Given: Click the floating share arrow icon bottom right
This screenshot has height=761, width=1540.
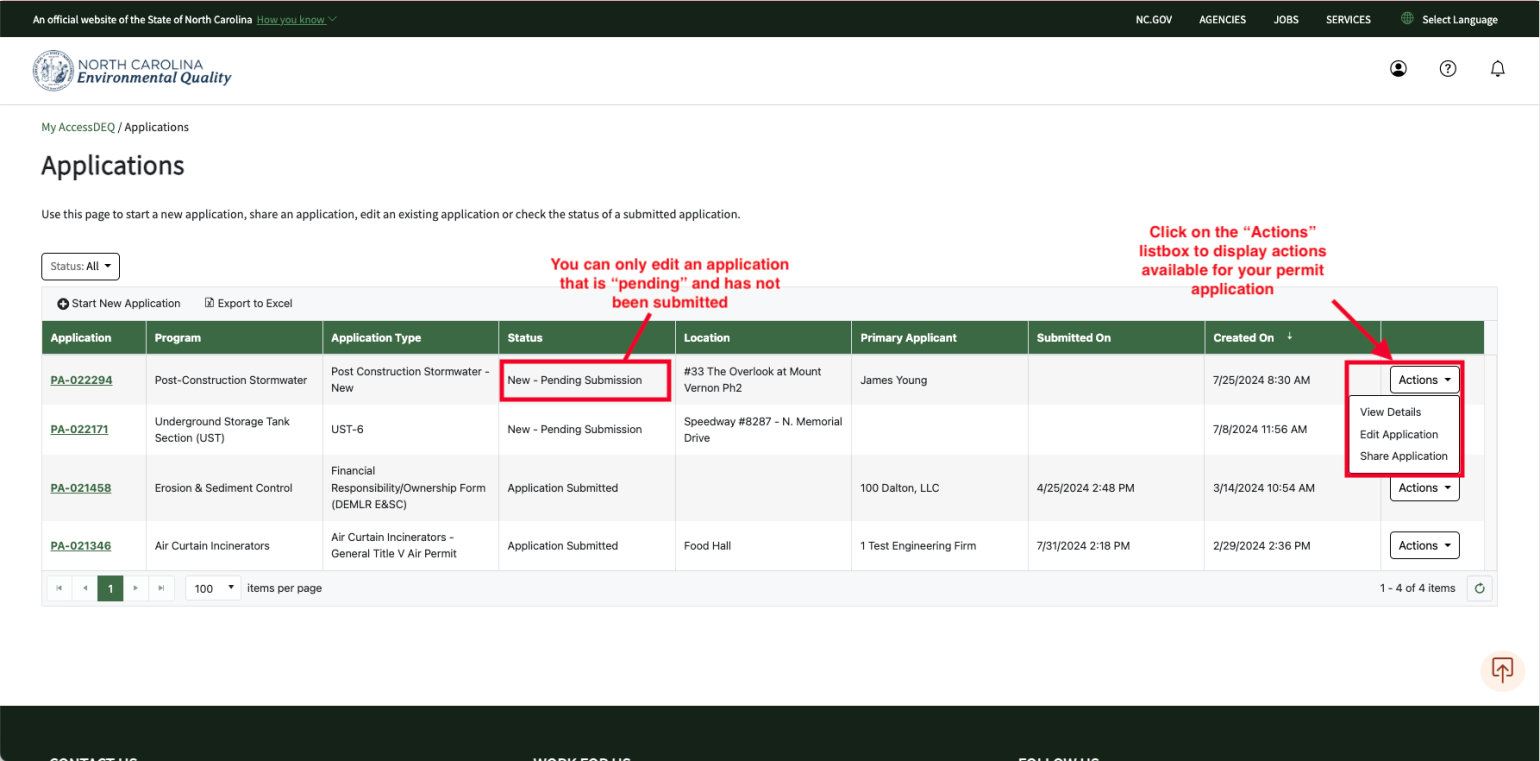Looking at the screenshot, I should pos(1502,670).
